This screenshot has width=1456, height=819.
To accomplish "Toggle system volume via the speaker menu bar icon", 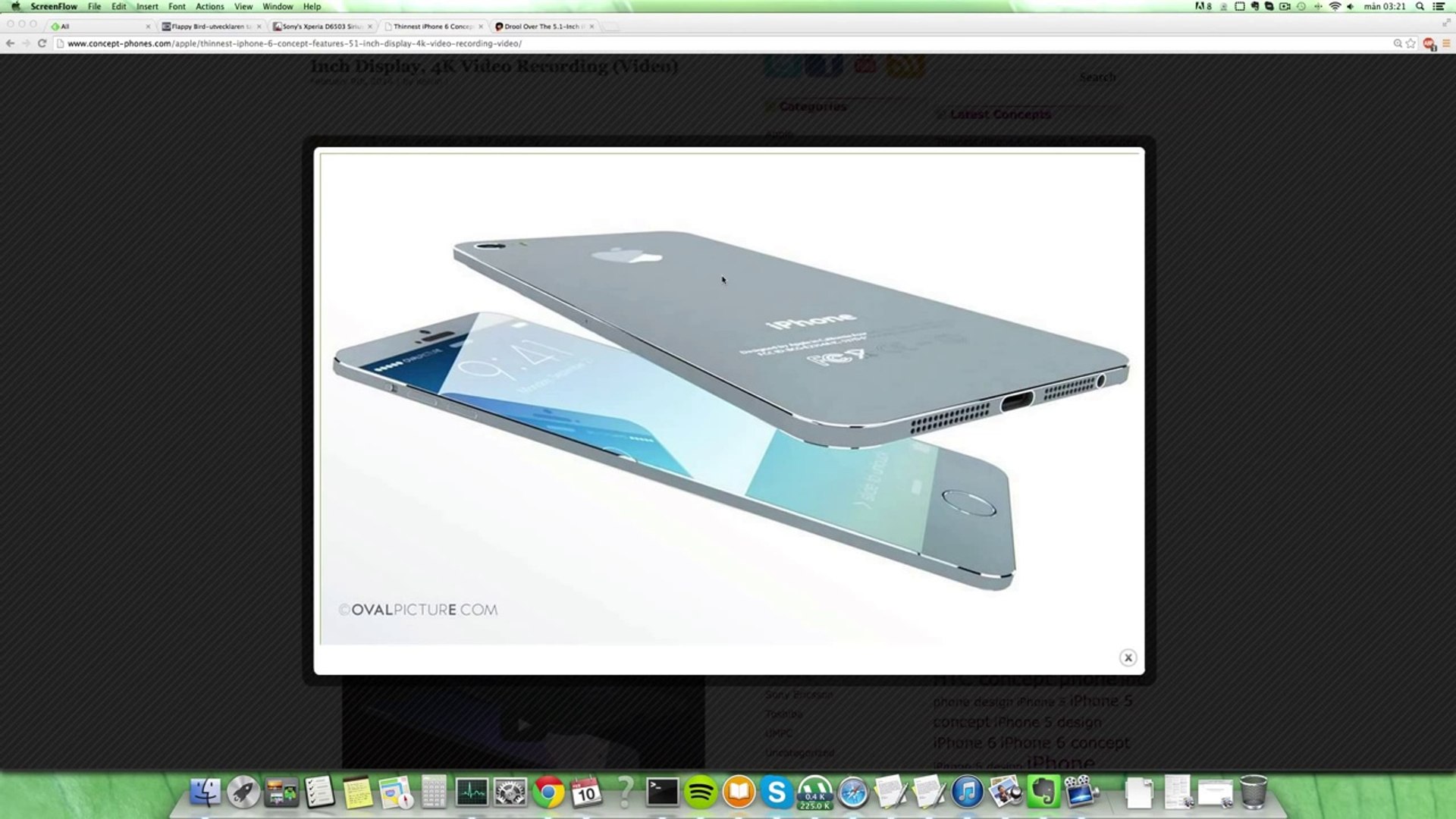I will coord(1351,6).
